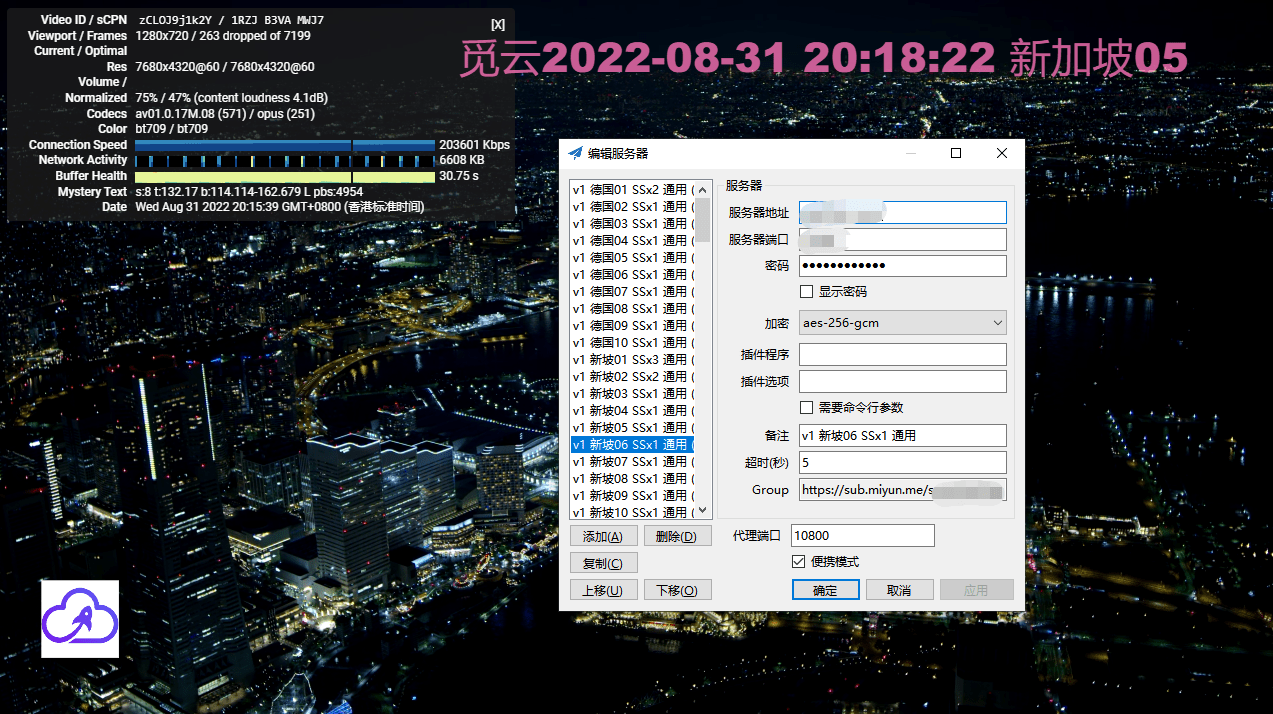1273x714 pixels.
Task: Select the server entry v1 德国01 SSx2 通用
Action: 631,189
